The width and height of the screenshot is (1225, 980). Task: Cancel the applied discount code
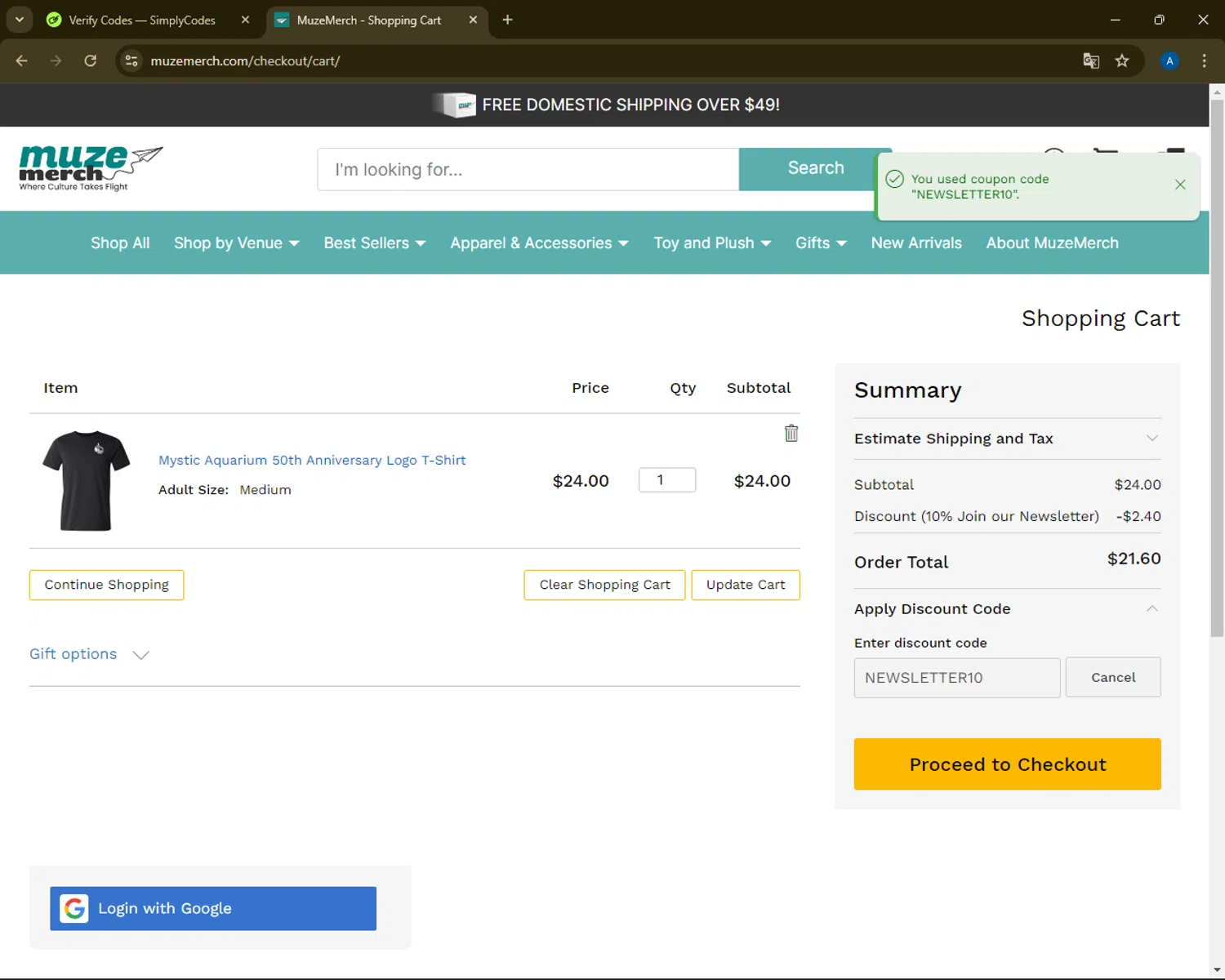pos(1113,677)
